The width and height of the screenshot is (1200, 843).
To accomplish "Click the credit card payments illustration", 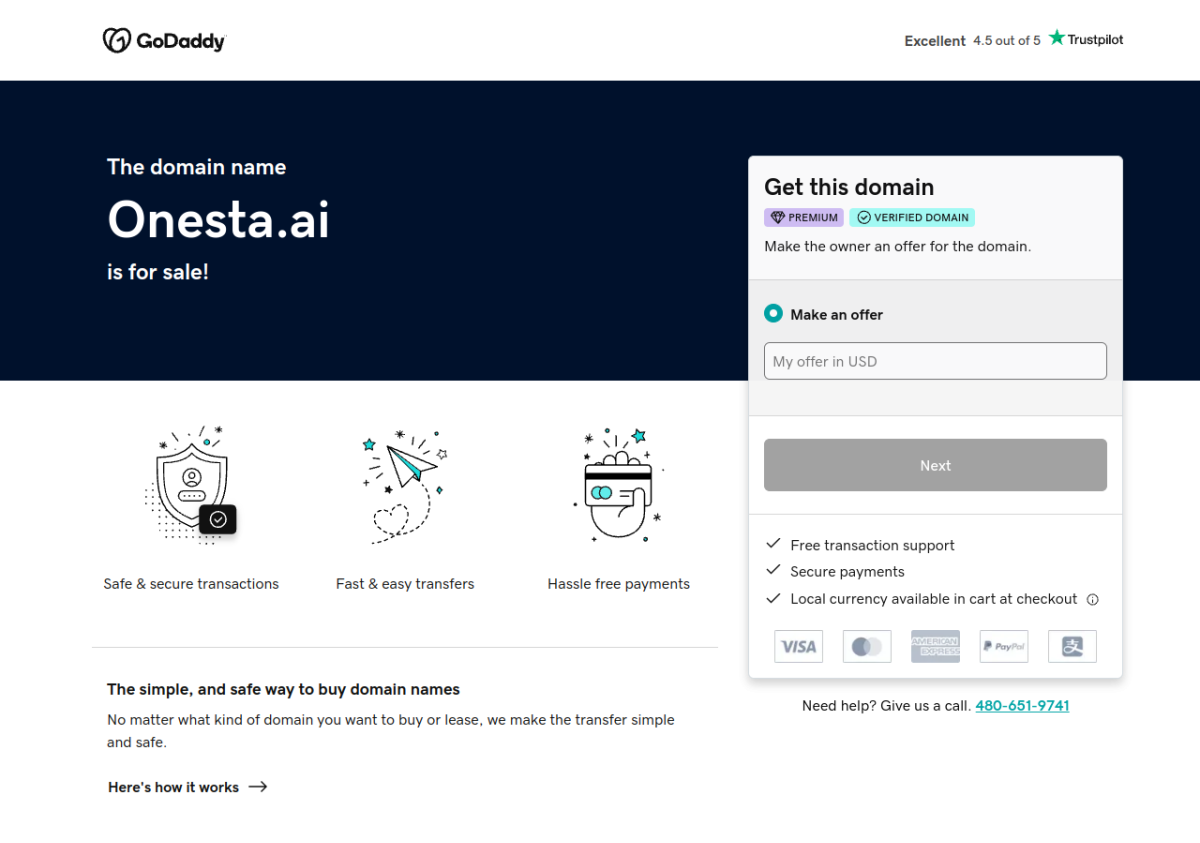I will pos(618,485).
